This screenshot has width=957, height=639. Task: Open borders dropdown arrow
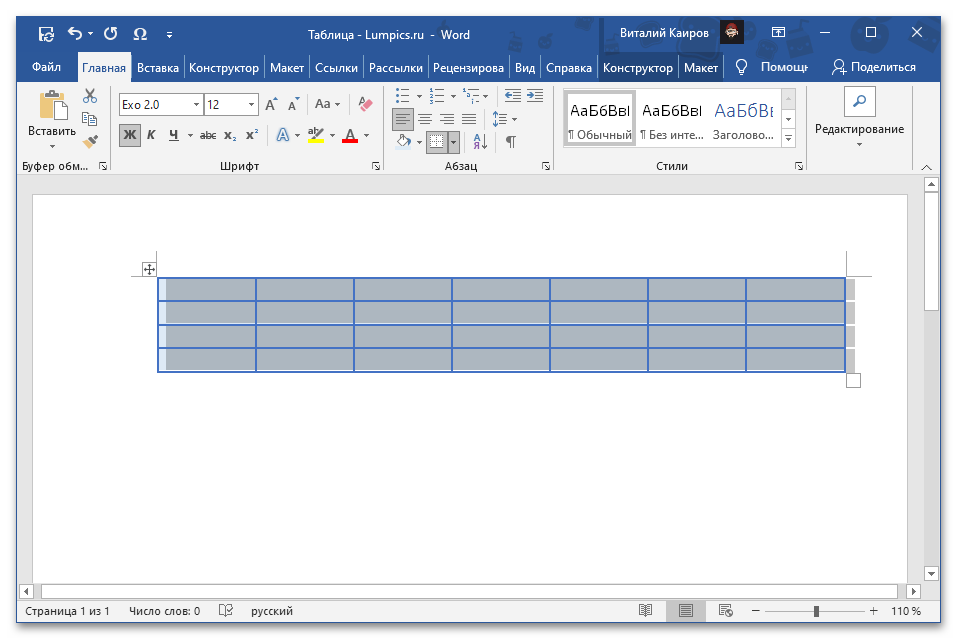pyautogui.click(x=453, y=142)
